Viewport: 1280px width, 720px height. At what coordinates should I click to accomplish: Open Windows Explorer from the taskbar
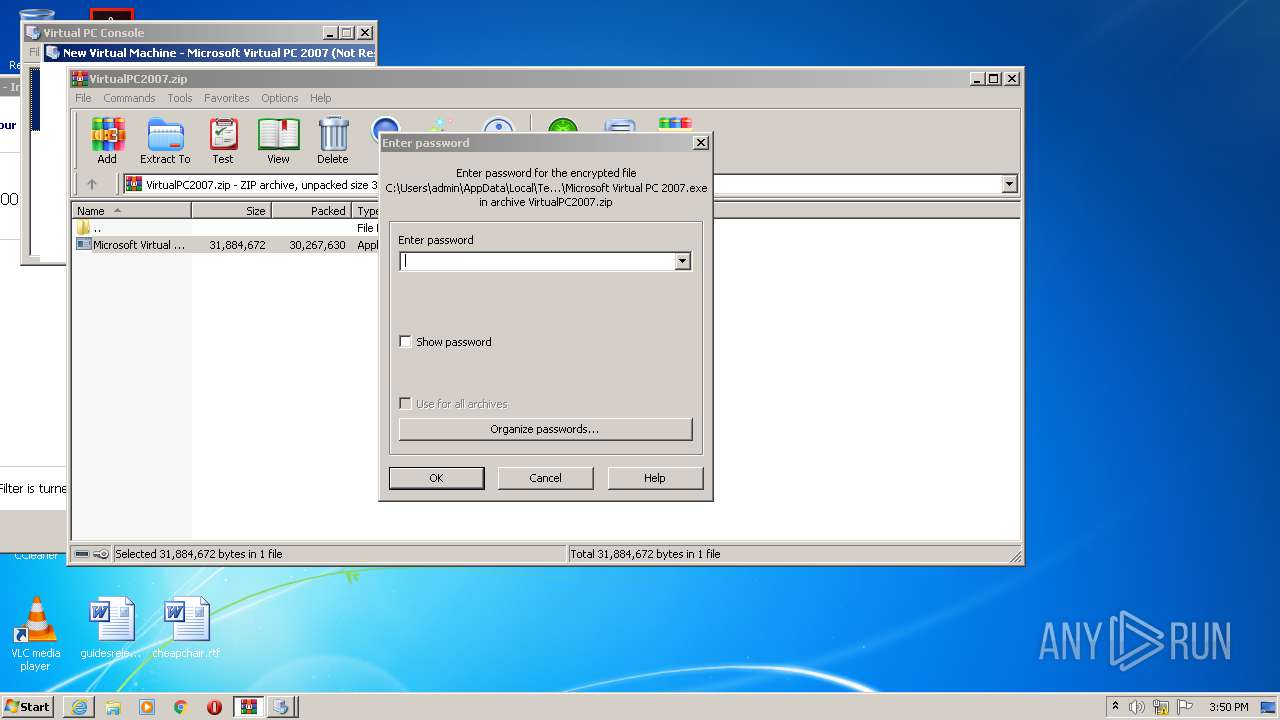(x=113, y=707)
